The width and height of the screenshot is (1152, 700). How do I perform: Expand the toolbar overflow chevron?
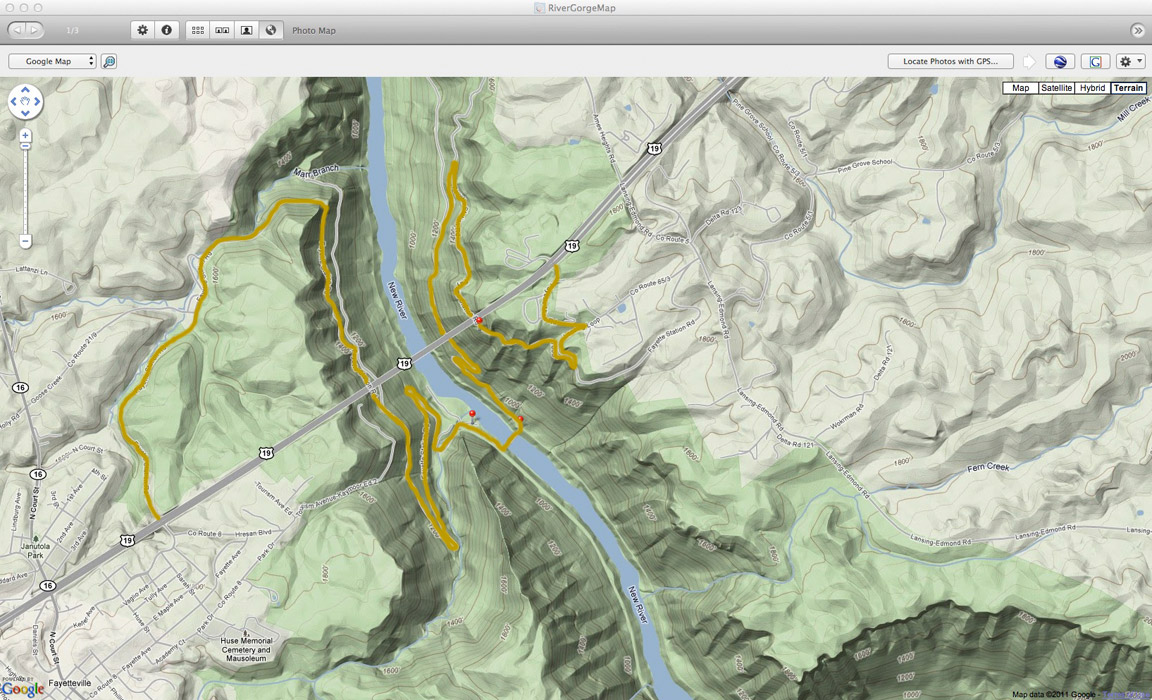pyautogui.click(x=1137, y=31)
